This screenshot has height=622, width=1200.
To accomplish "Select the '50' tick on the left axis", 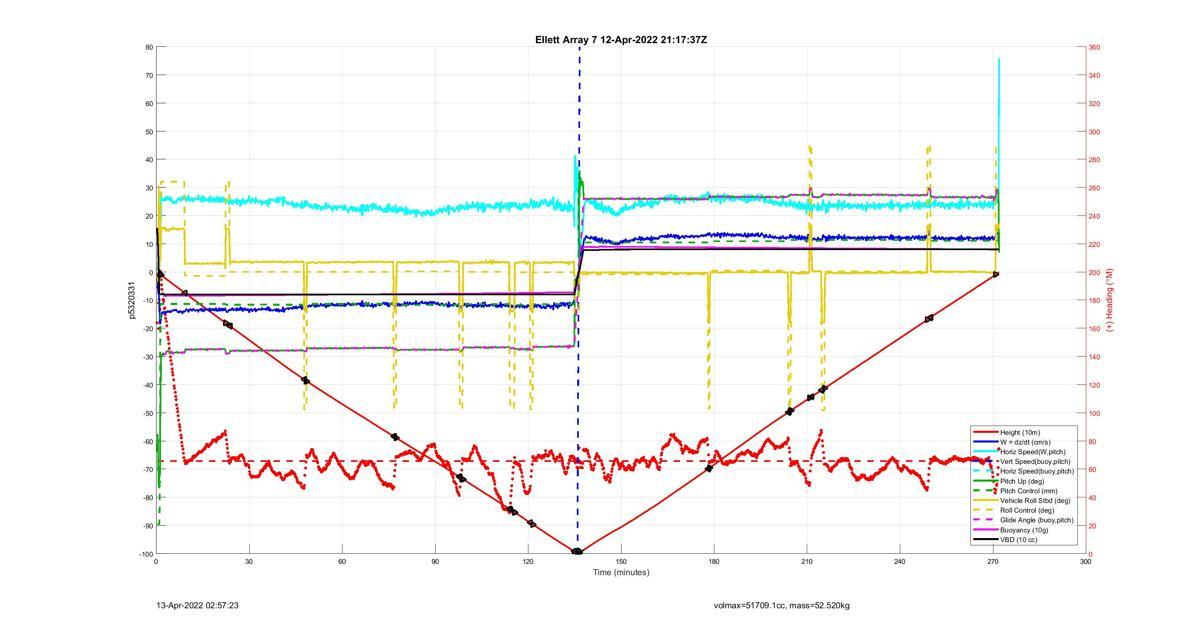I will (148, 131).
